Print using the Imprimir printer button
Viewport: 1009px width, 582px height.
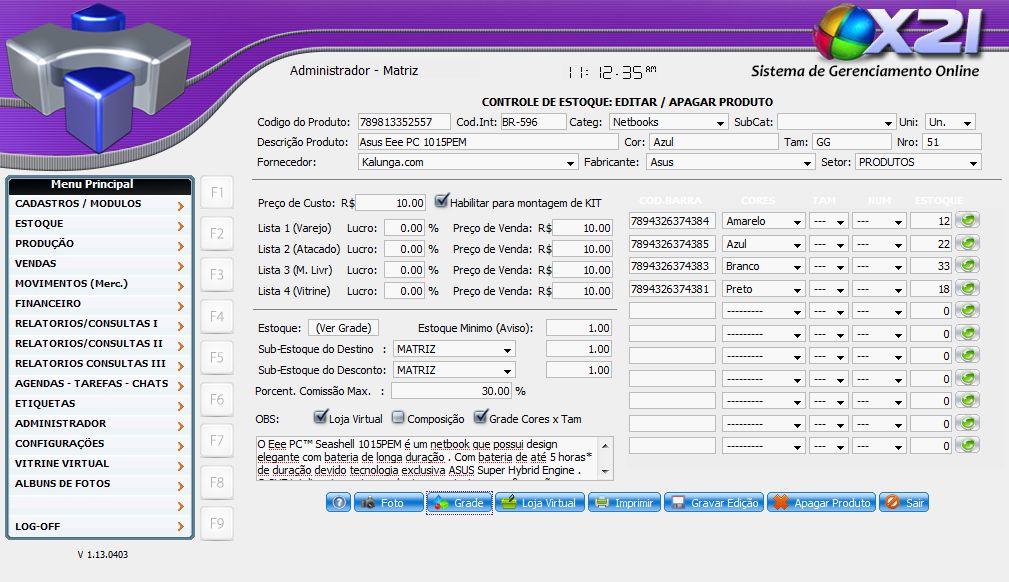click(623, 503)
